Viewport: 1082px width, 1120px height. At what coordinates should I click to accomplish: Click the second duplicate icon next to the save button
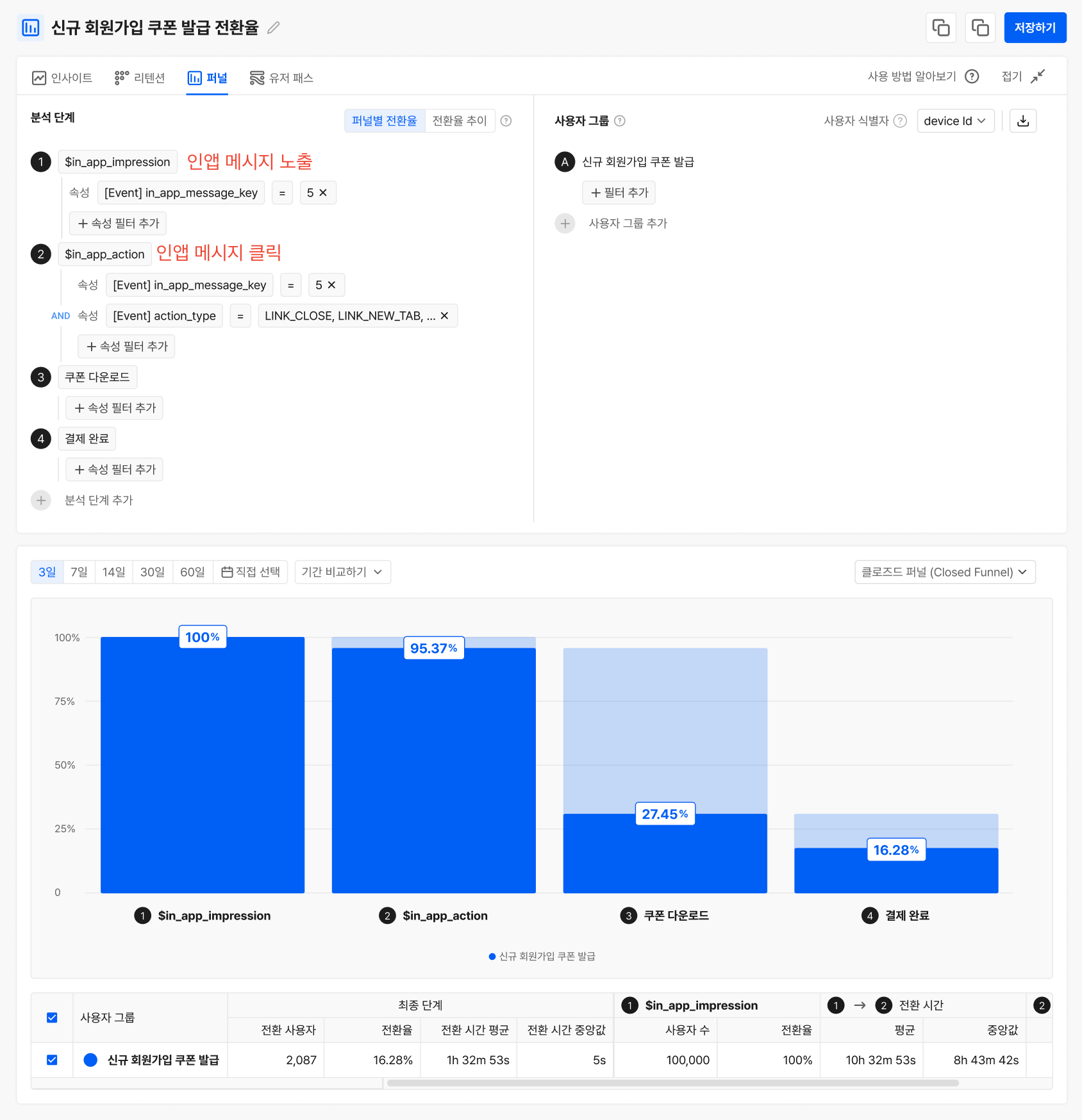point(980,28)
